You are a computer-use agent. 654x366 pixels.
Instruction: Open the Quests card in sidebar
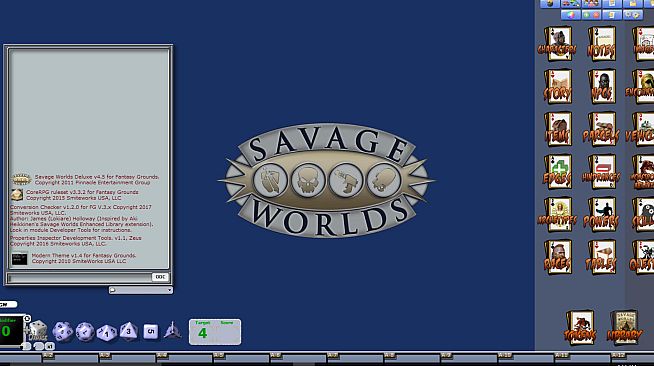642,257
